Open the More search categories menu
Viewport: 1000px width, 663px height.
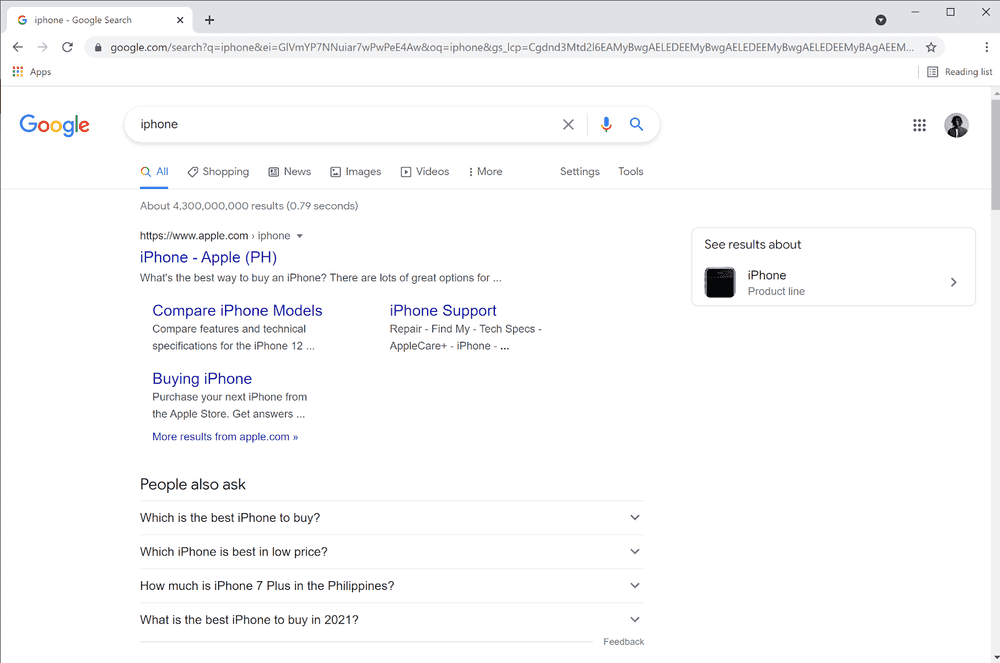[x=485, y=171]
